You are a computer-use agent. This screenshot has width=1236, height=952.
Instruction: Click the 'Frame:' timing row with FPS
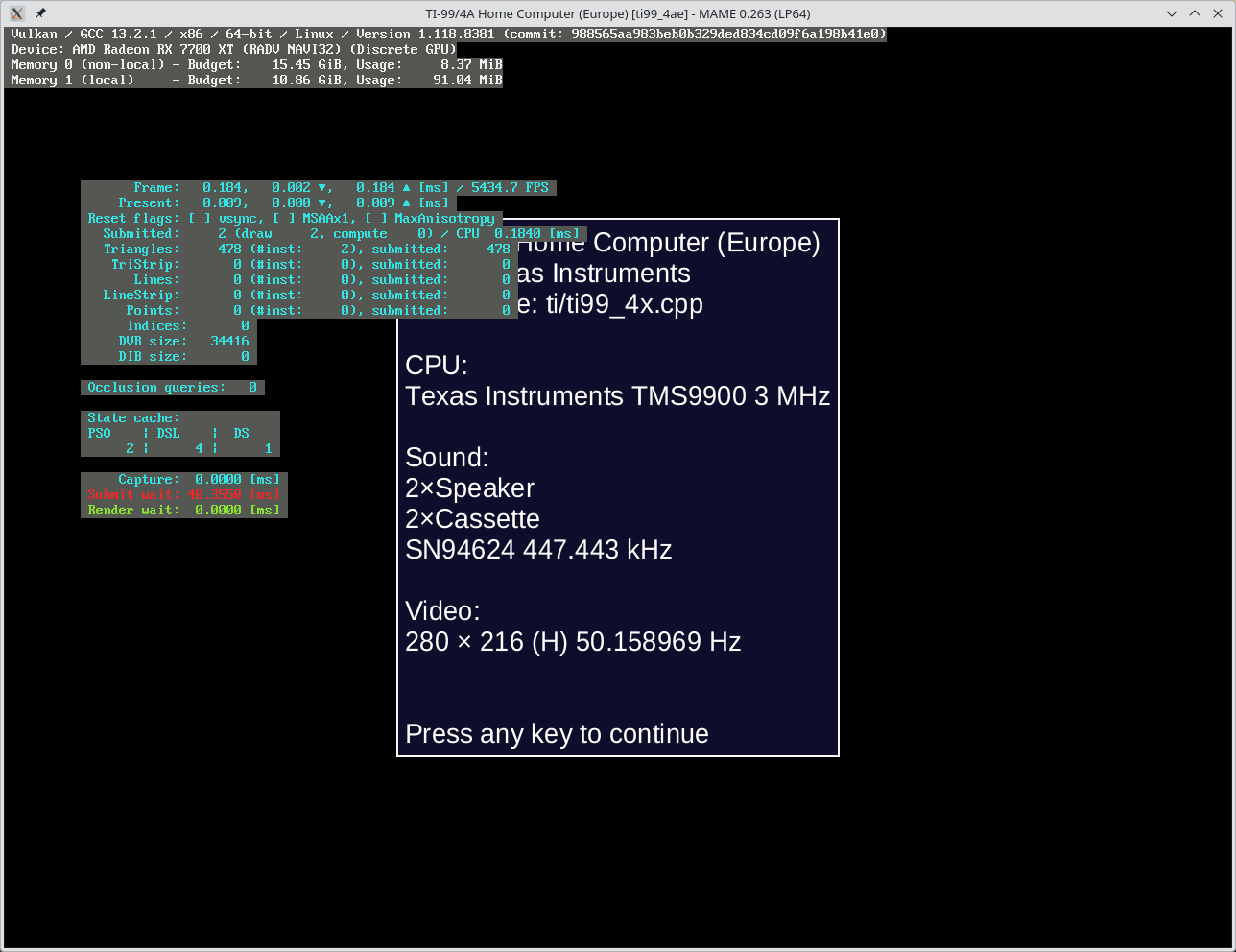(319, 188)
